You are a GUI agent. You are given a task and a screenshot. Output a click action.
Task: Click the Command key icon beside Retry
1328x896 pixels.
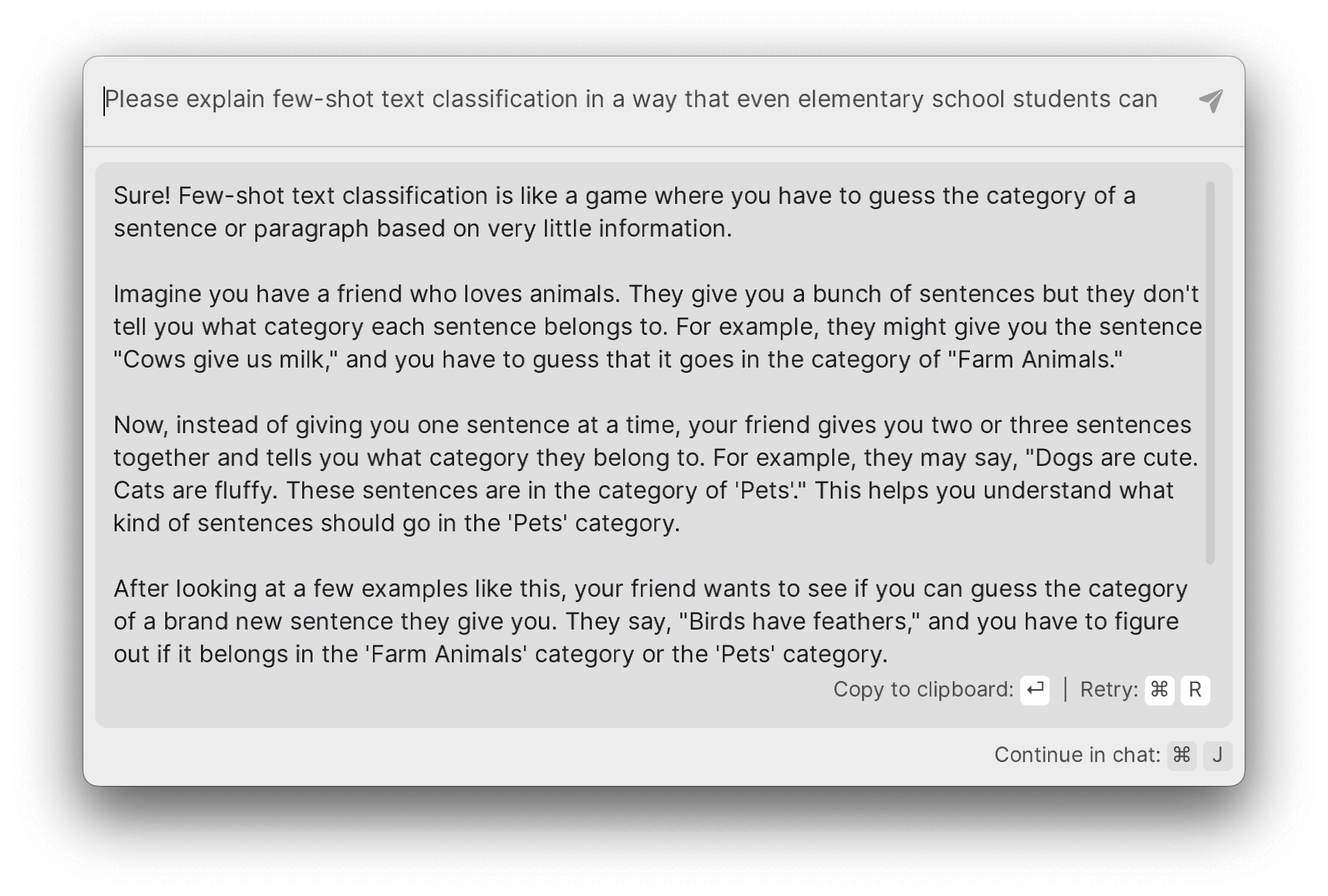click(1159, 690)
